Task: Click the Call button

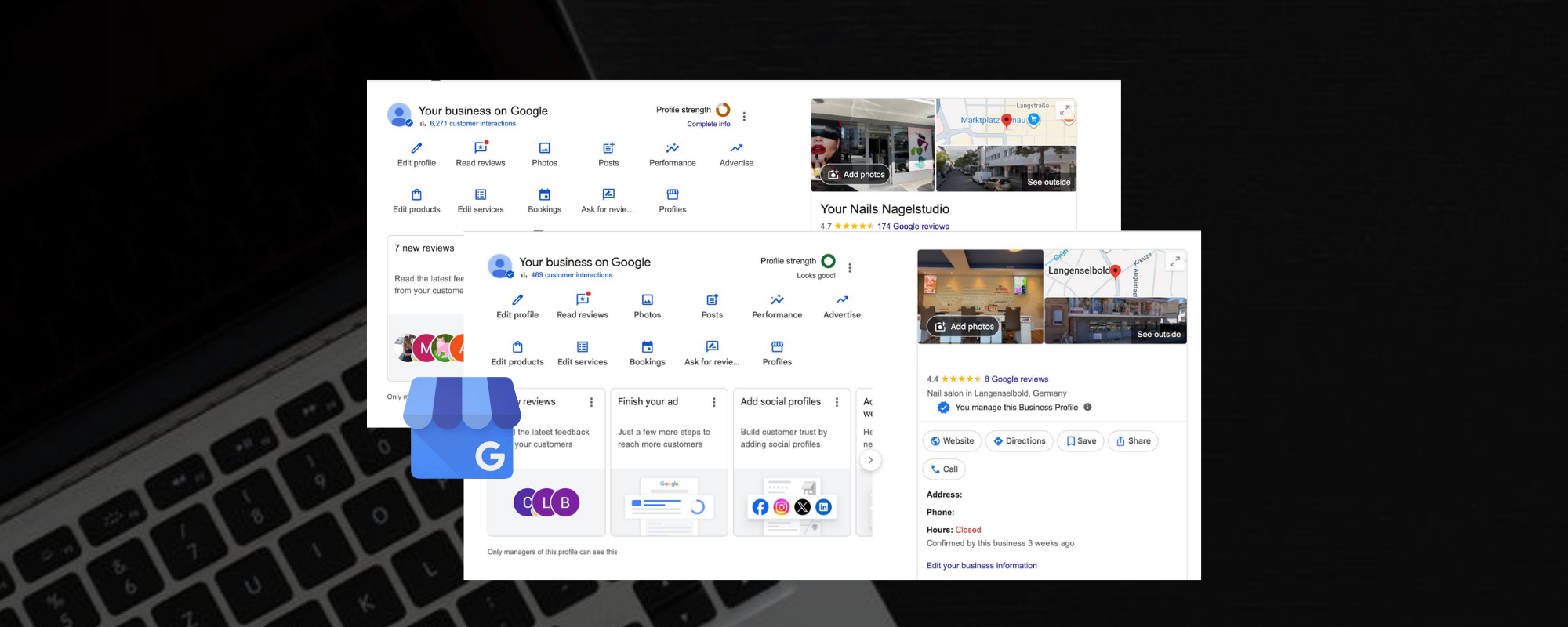Action: (944, 469)
